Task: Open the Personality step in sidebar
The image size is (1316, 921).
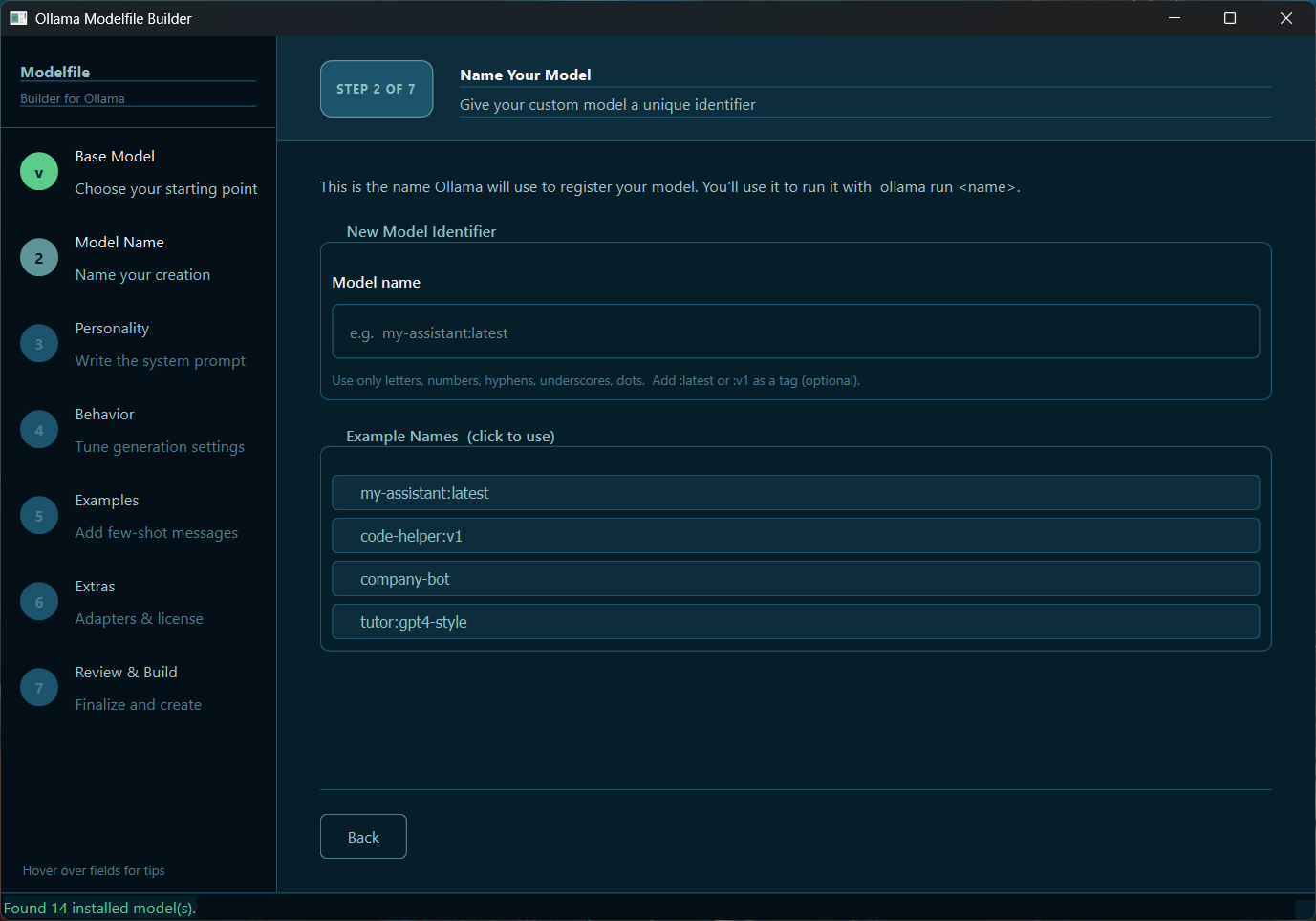Action: pyautogui.click(x=112, y=329)
